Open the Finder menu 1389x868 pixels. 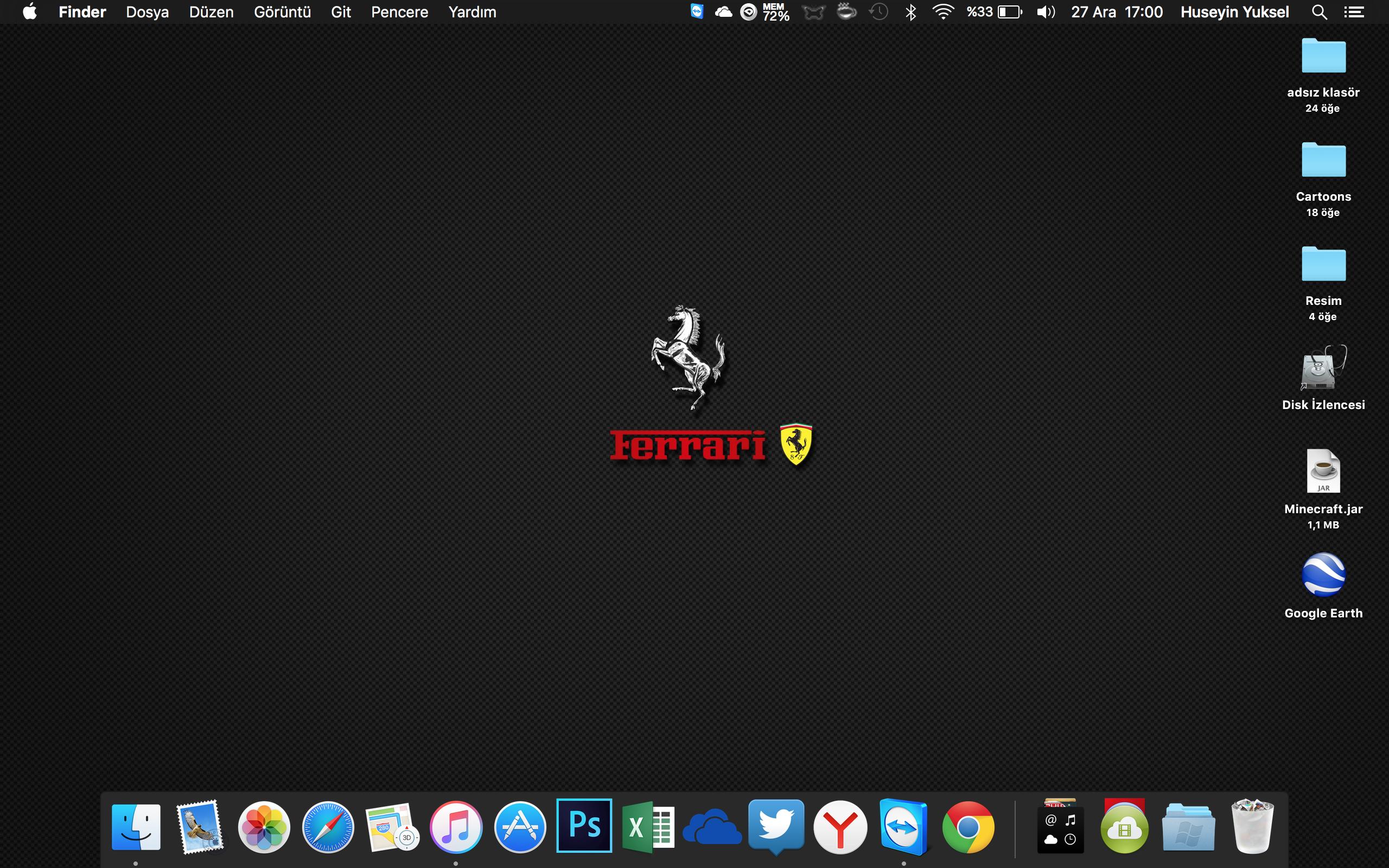point(82,12)
